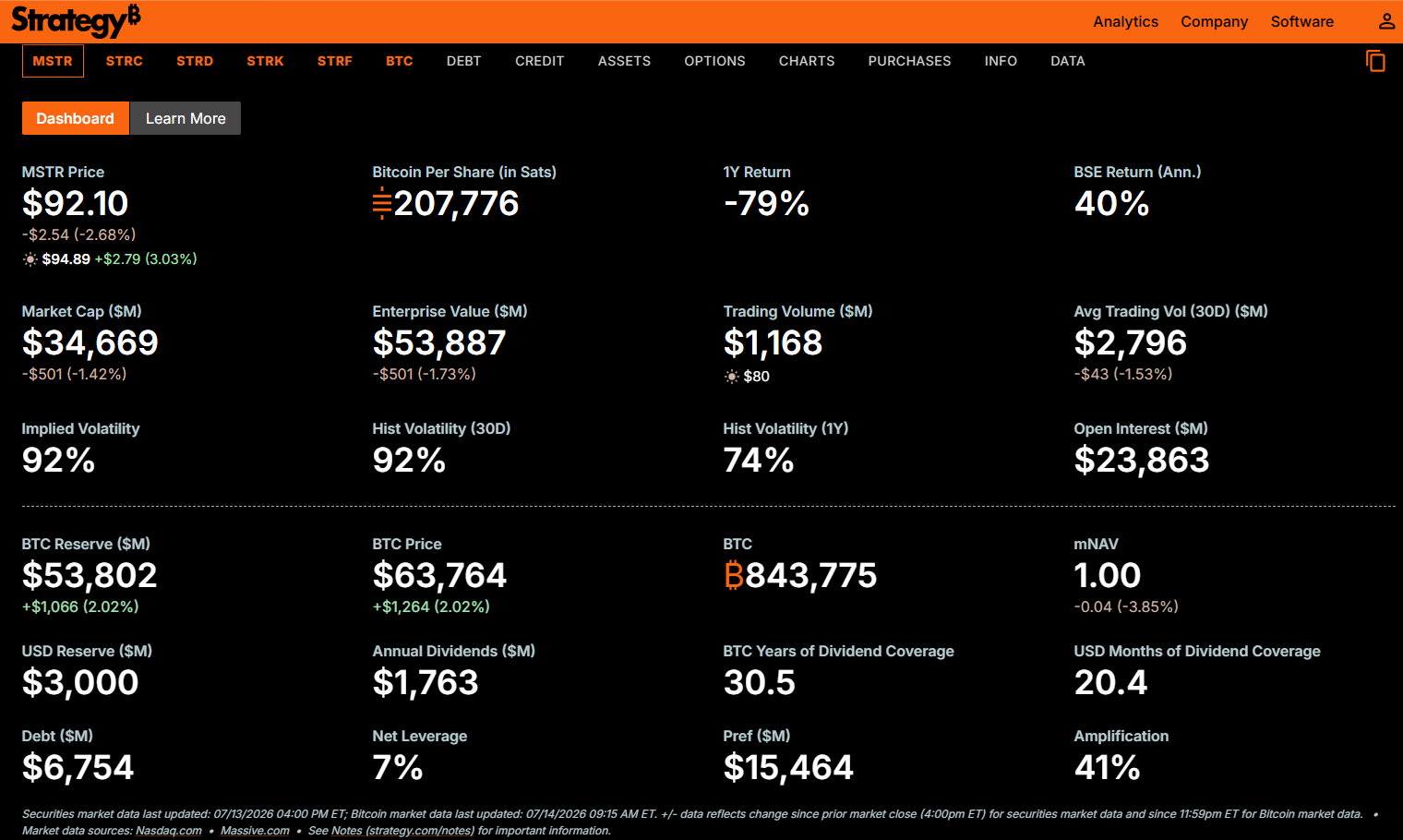Viewport: 1403px width, 840px height.
Task: Click the Avg Trading Vol value $2,796
Action: [1131, 343]
